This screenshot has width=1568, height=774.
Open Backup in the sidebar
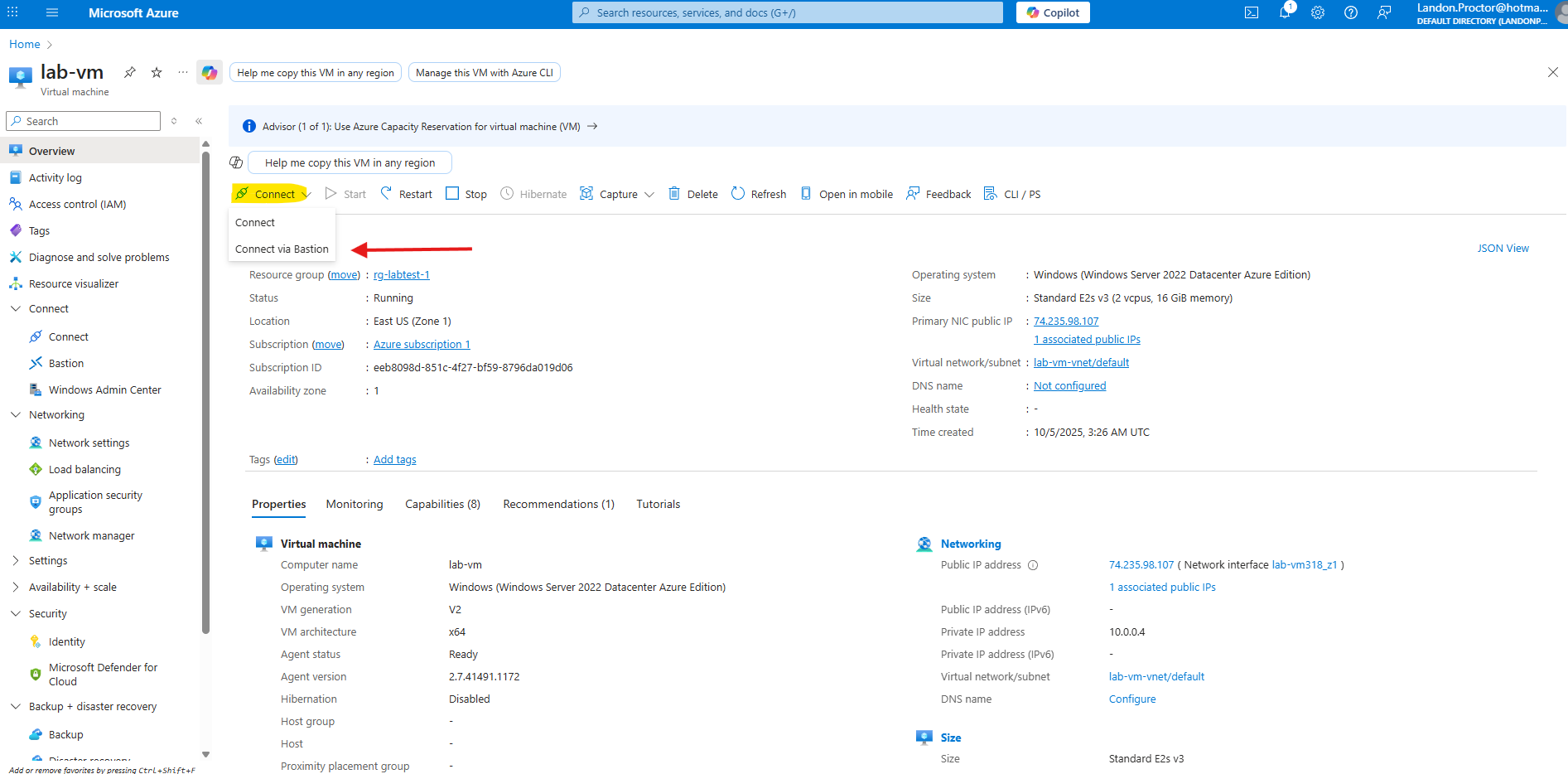coord(66,734)
